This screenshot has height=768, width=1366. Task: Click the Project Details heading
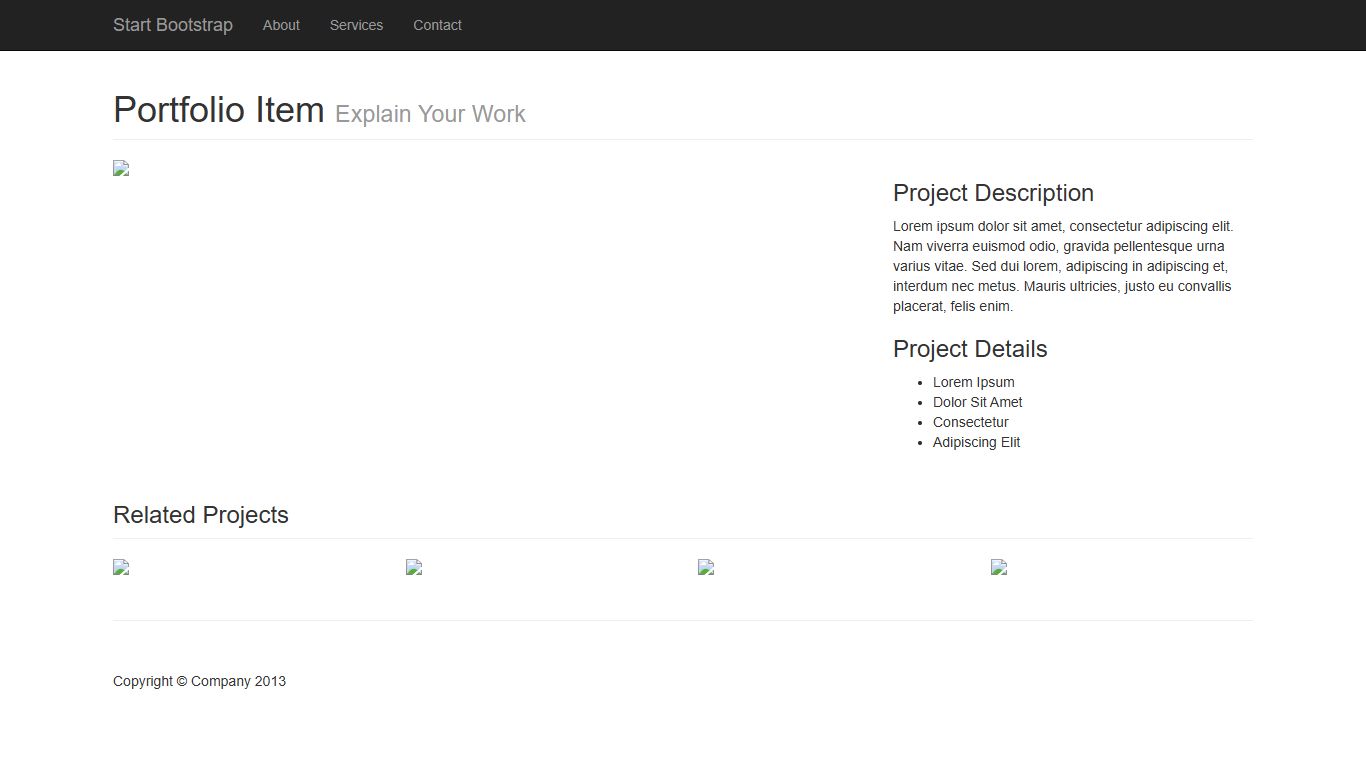(x=970, y=349)
